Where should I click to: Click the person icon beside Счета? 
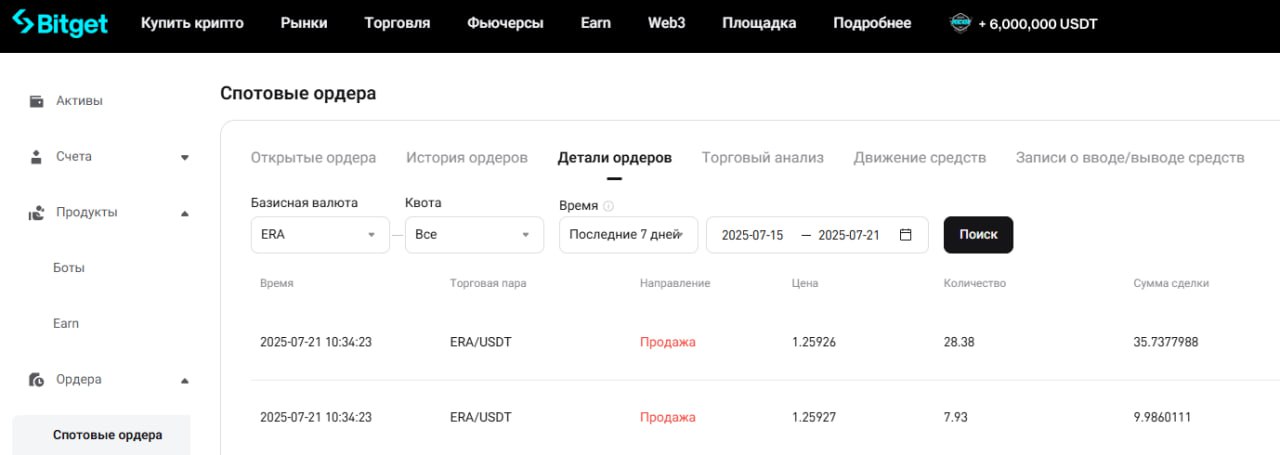[37, 157]
